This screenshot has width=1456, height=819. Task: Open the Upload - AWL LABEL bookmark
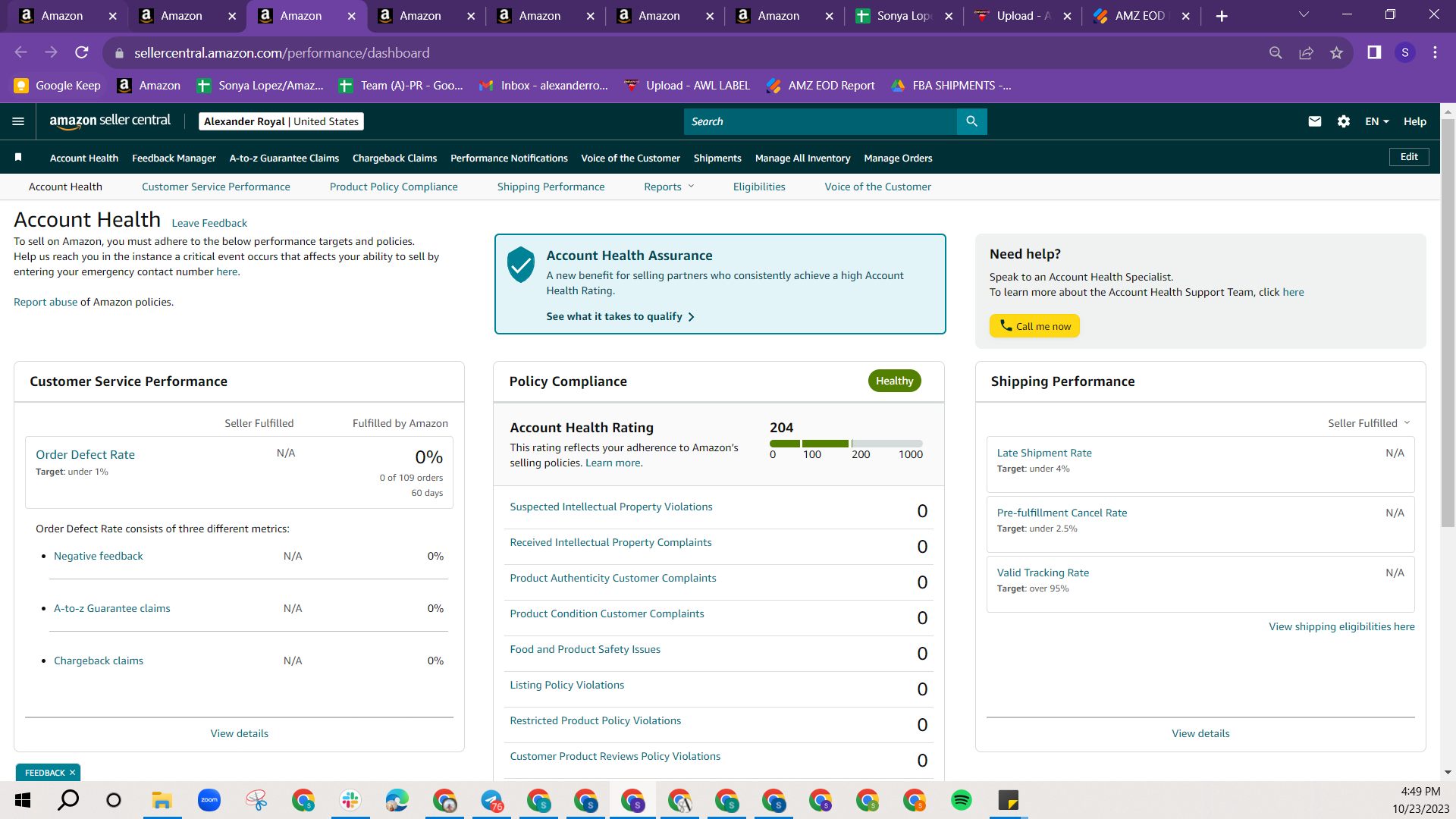pos(687,86)
